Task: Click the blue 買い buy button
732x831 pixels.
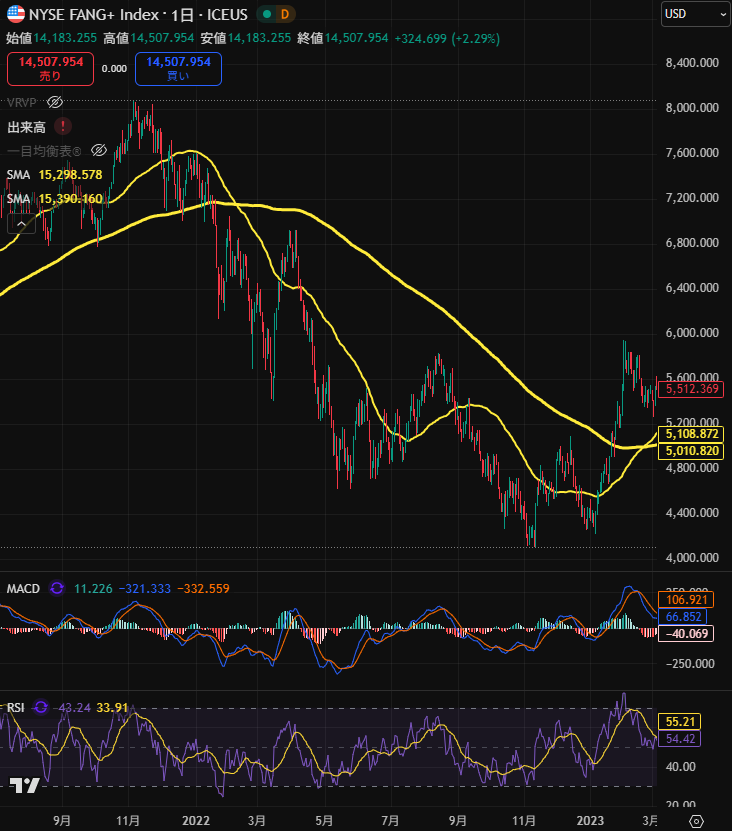Action: click(x=178, y=68)
